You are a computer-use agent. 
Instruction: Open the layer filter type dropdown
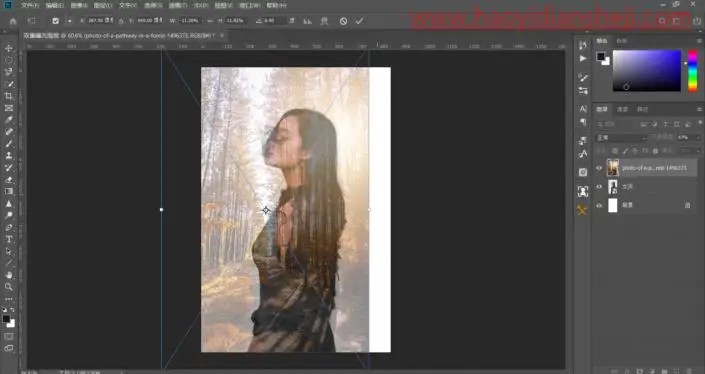coord(616,124)
